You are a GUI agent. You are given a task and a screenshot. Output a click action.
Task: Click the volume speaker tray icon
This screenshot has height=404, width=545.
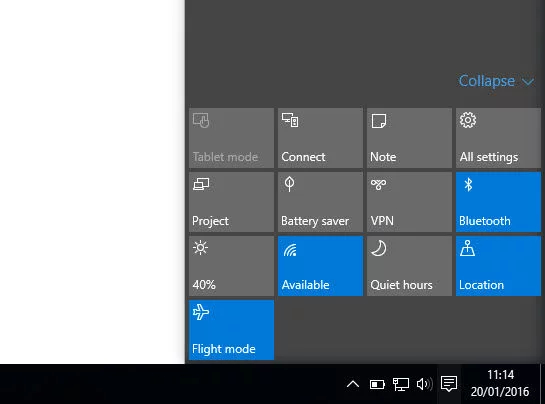[424, 384]
